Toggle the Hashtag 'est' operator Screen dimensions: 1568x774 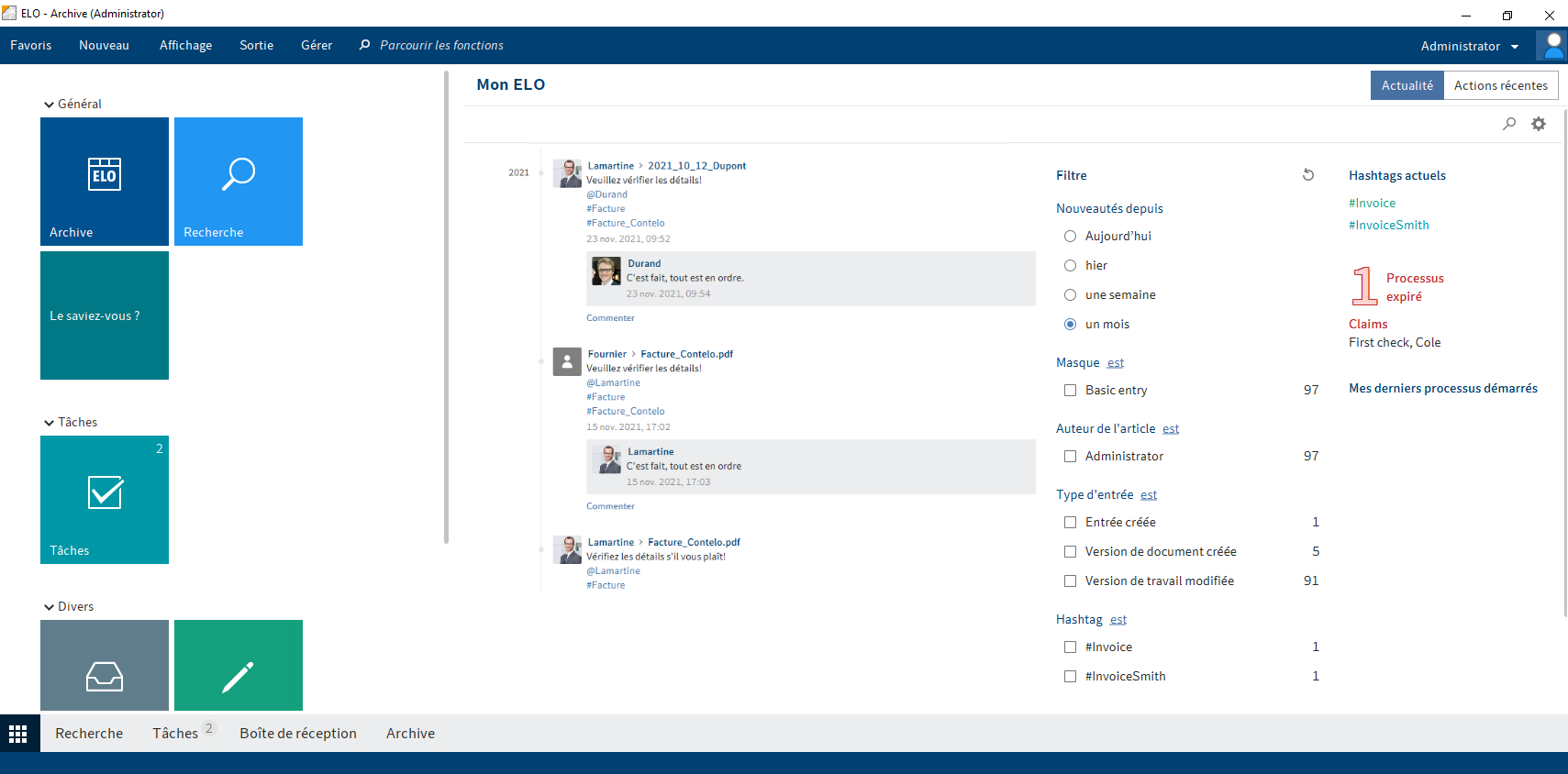coord(1118,620)
